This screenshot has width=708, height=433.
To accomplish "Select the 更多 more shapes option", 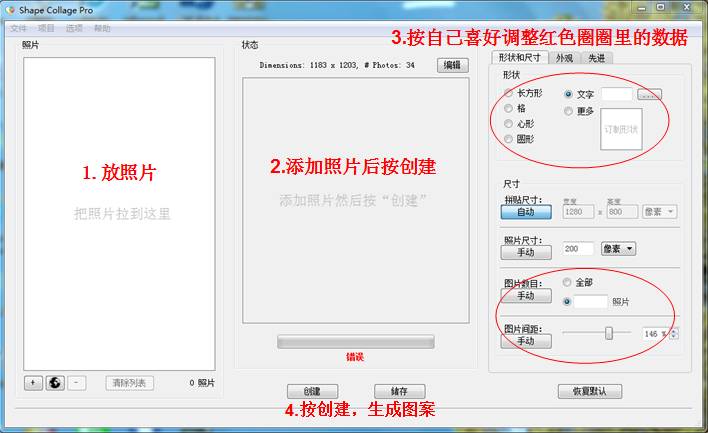I will [x=568, y=111].
